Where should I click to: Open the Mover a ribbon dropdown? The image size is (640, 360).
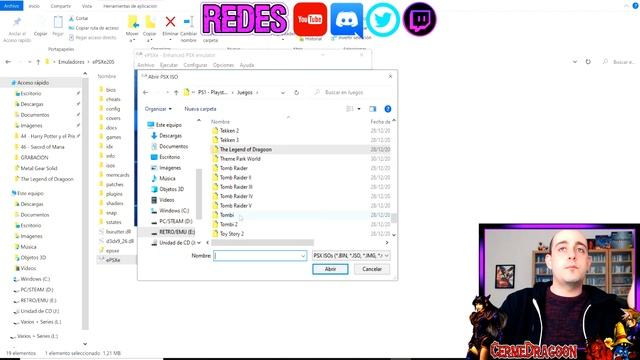pyautogui.click(x=132, y=40)
